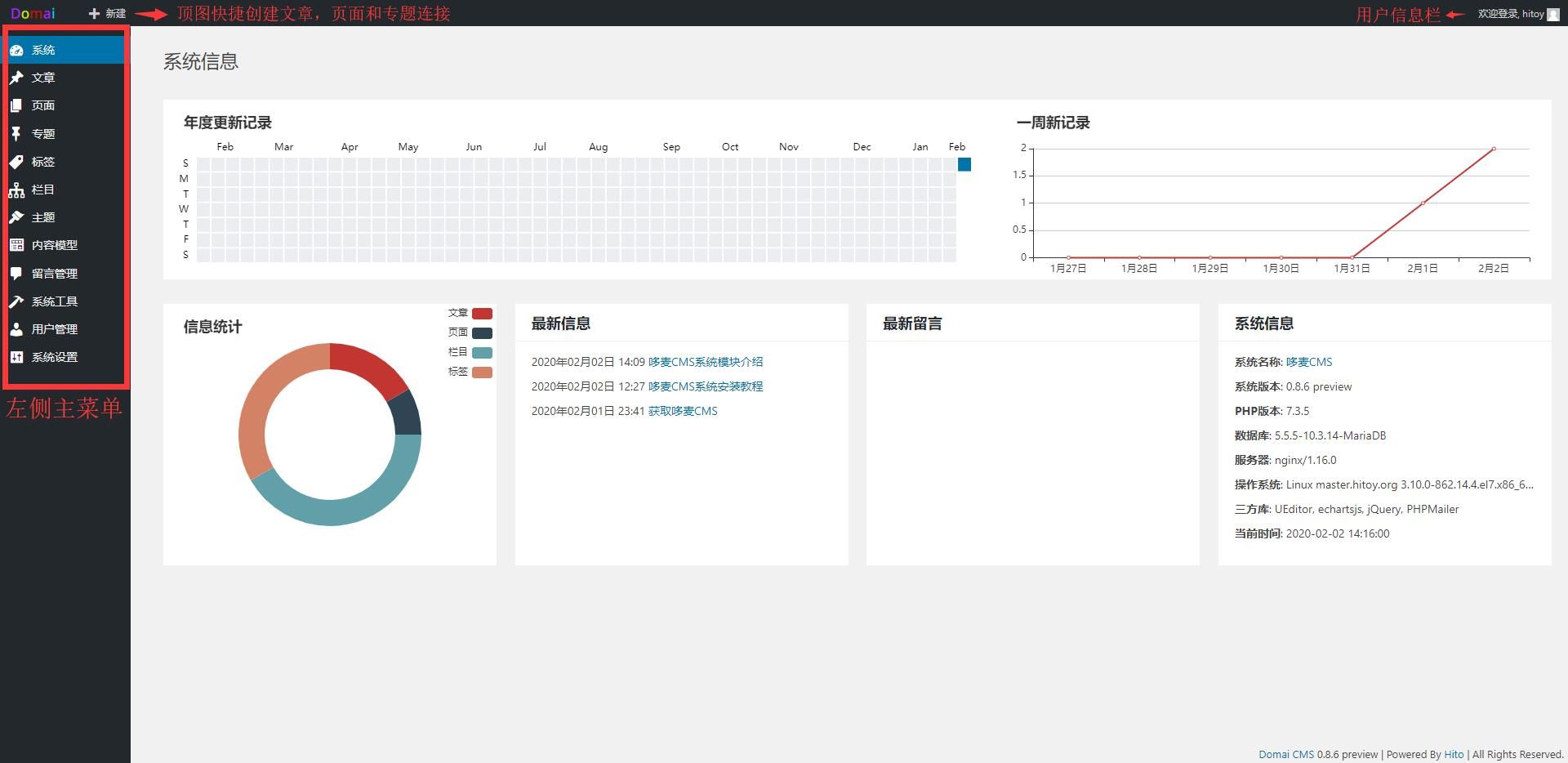The image size is (1568, 763).
Task: Toggle 页面 dark blue legend swatch
Action: 482,332
